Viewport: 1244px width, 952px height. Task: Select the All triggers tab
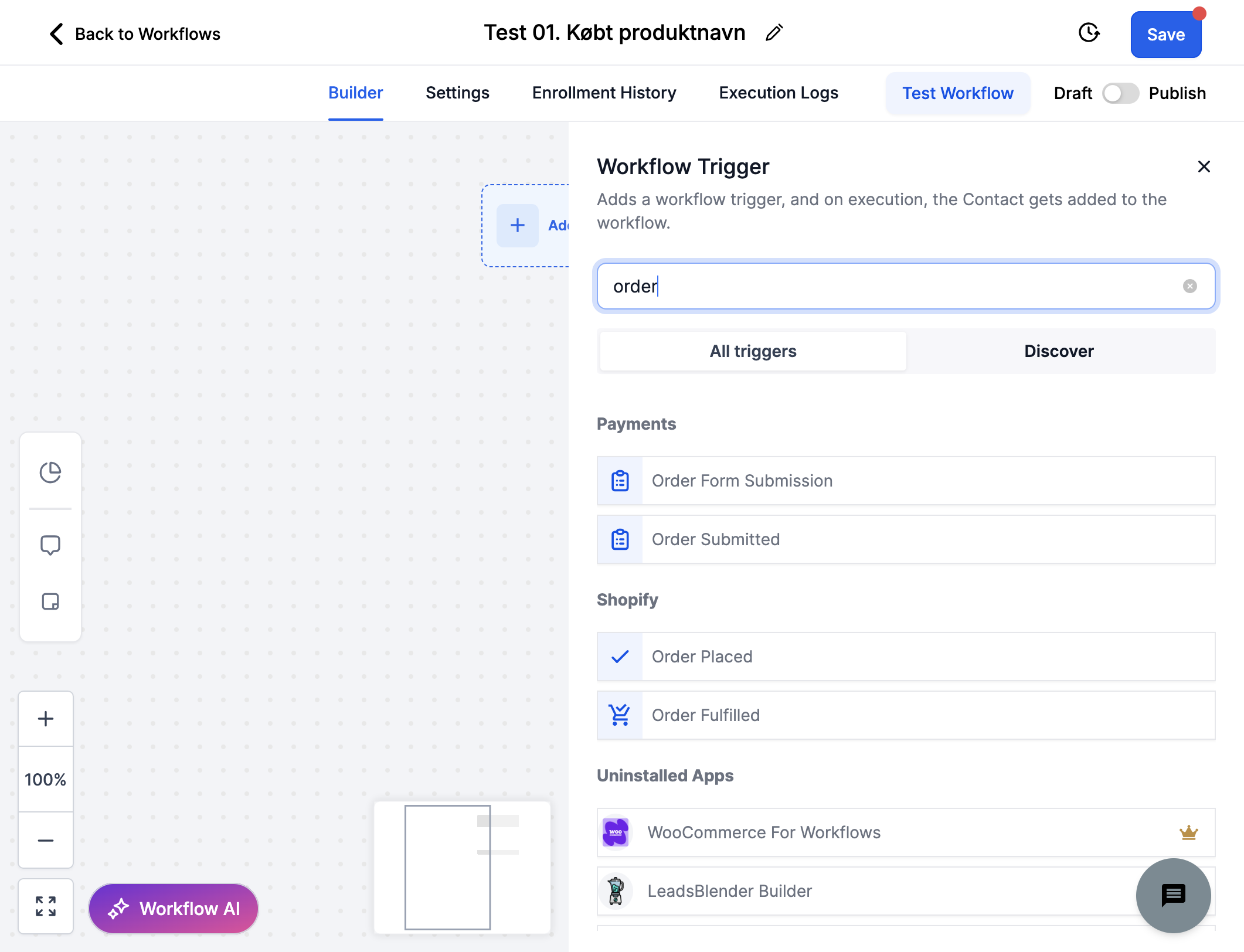(x=753, y=351)
